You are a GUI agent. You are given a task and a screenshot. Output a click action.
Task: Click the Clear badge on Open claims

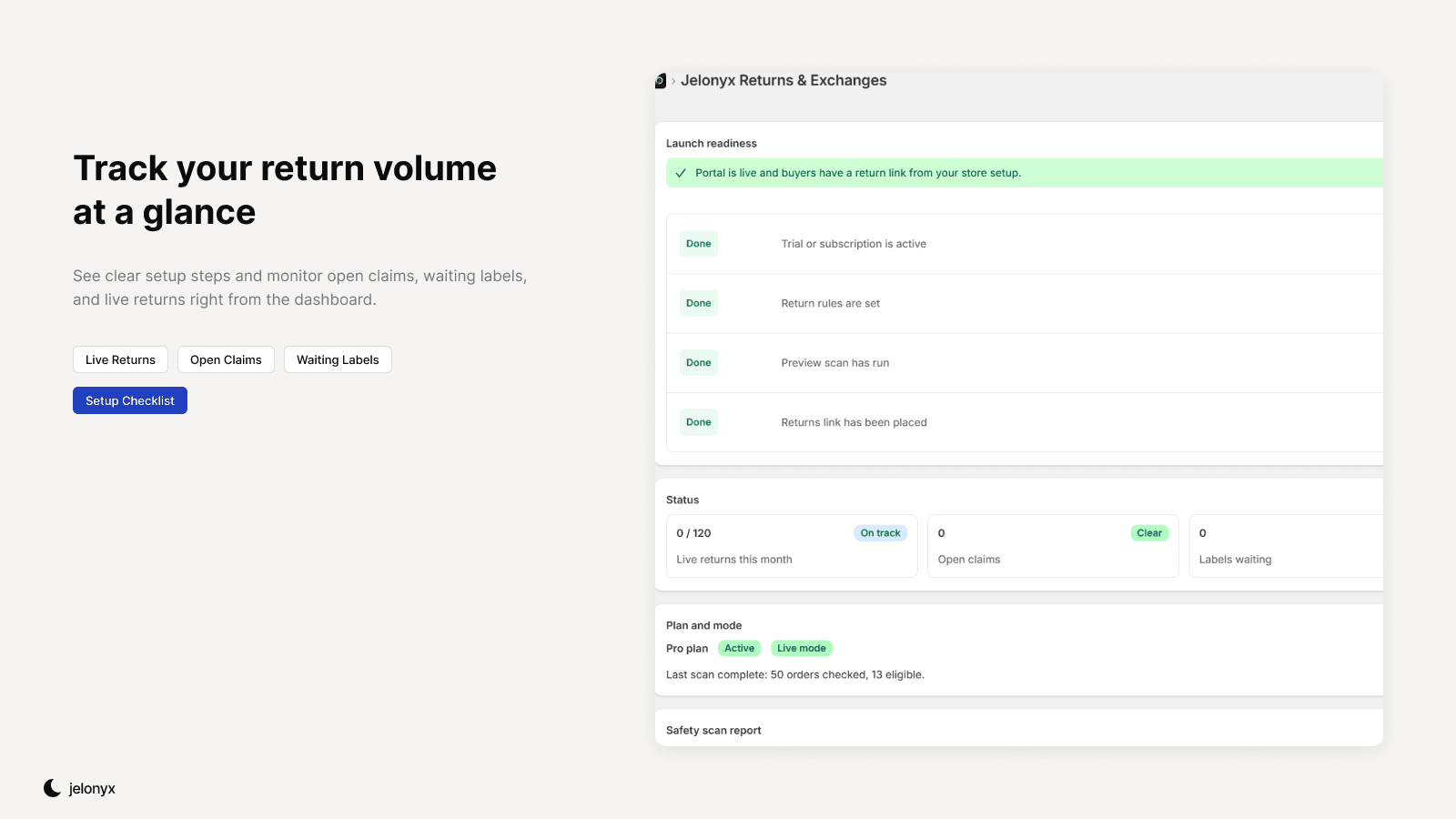click(x=1149, y=533)
